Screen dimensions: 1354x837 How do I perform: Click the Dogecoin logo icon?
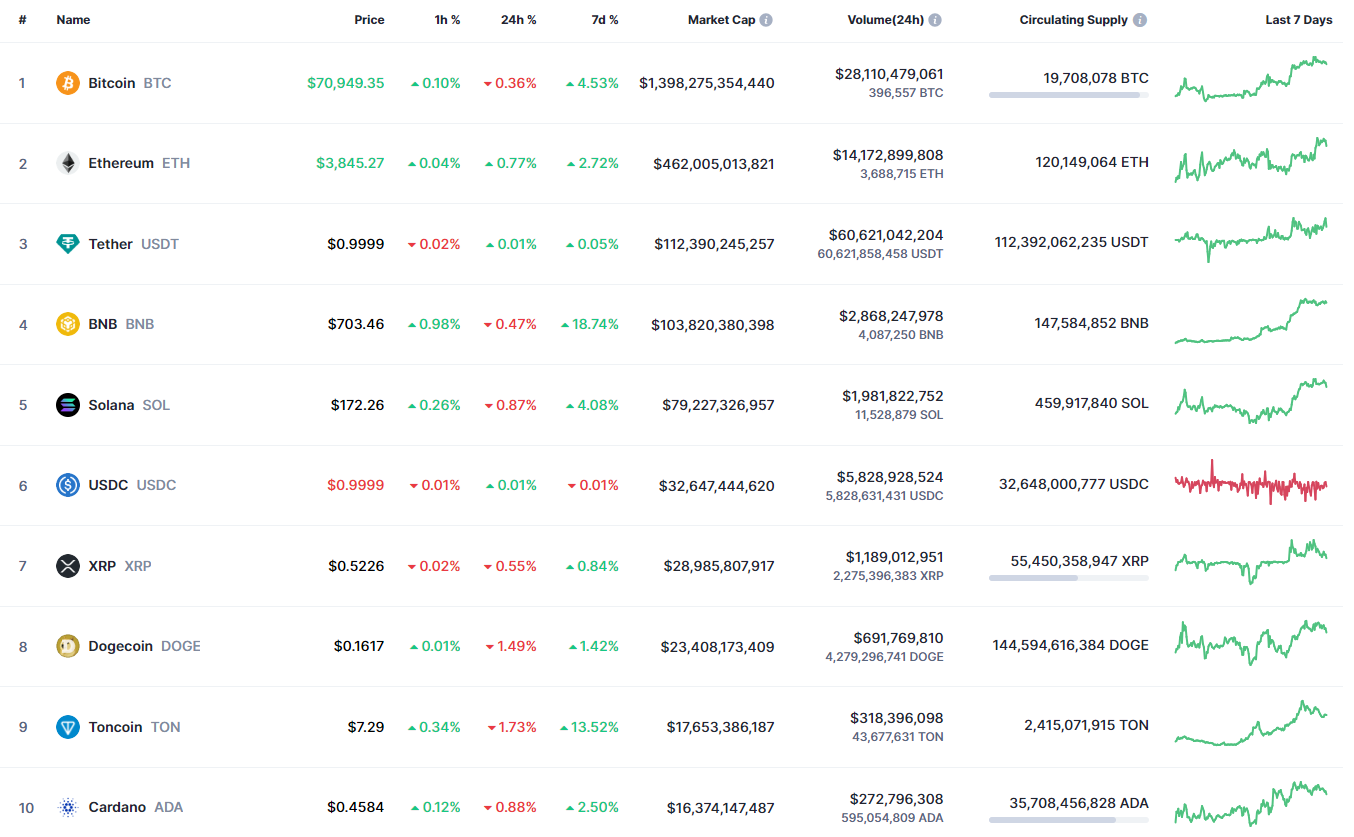68,646
